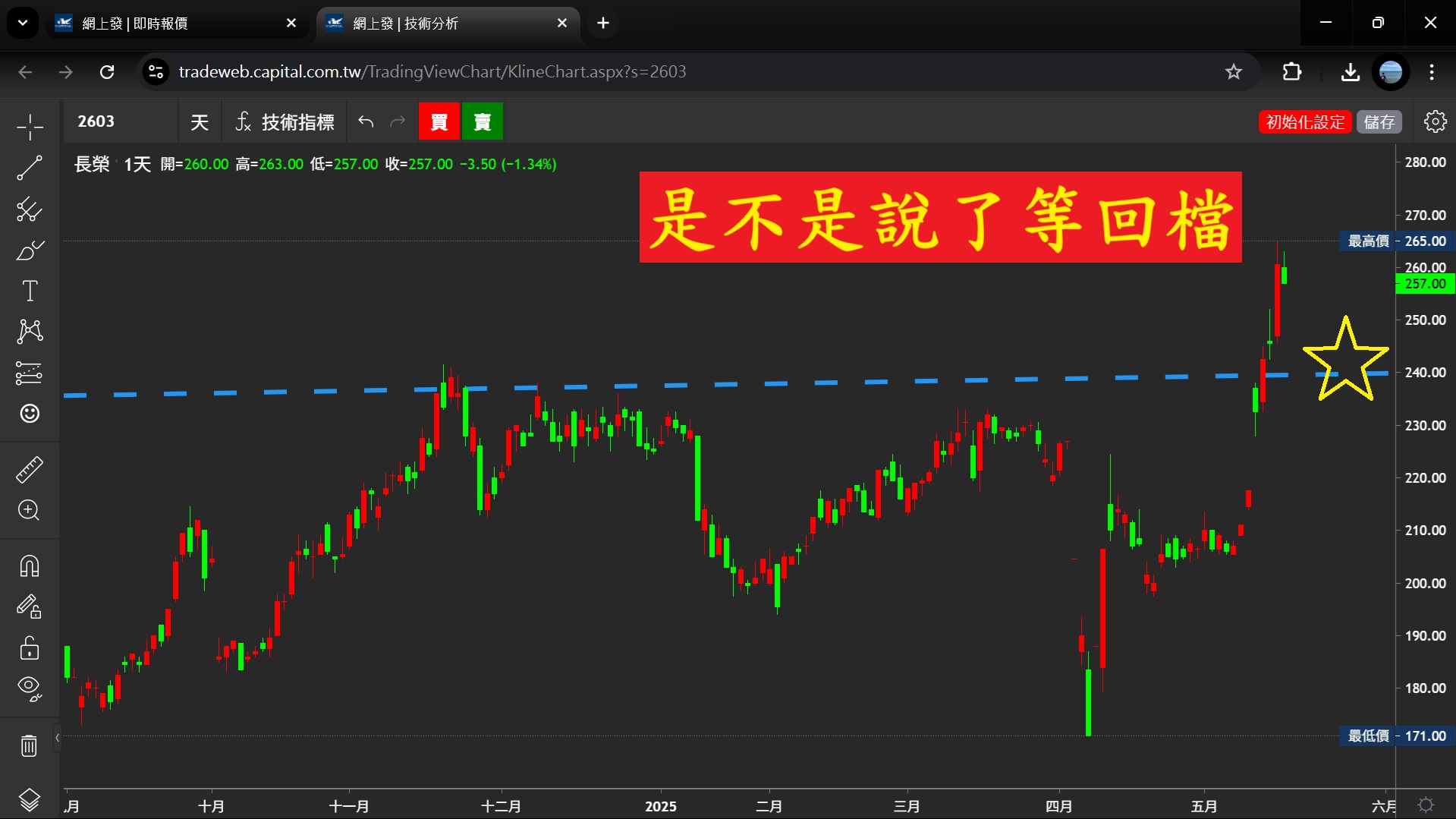
Task: Close the 技術分析 browser tab
Action: tap(562, 24)
